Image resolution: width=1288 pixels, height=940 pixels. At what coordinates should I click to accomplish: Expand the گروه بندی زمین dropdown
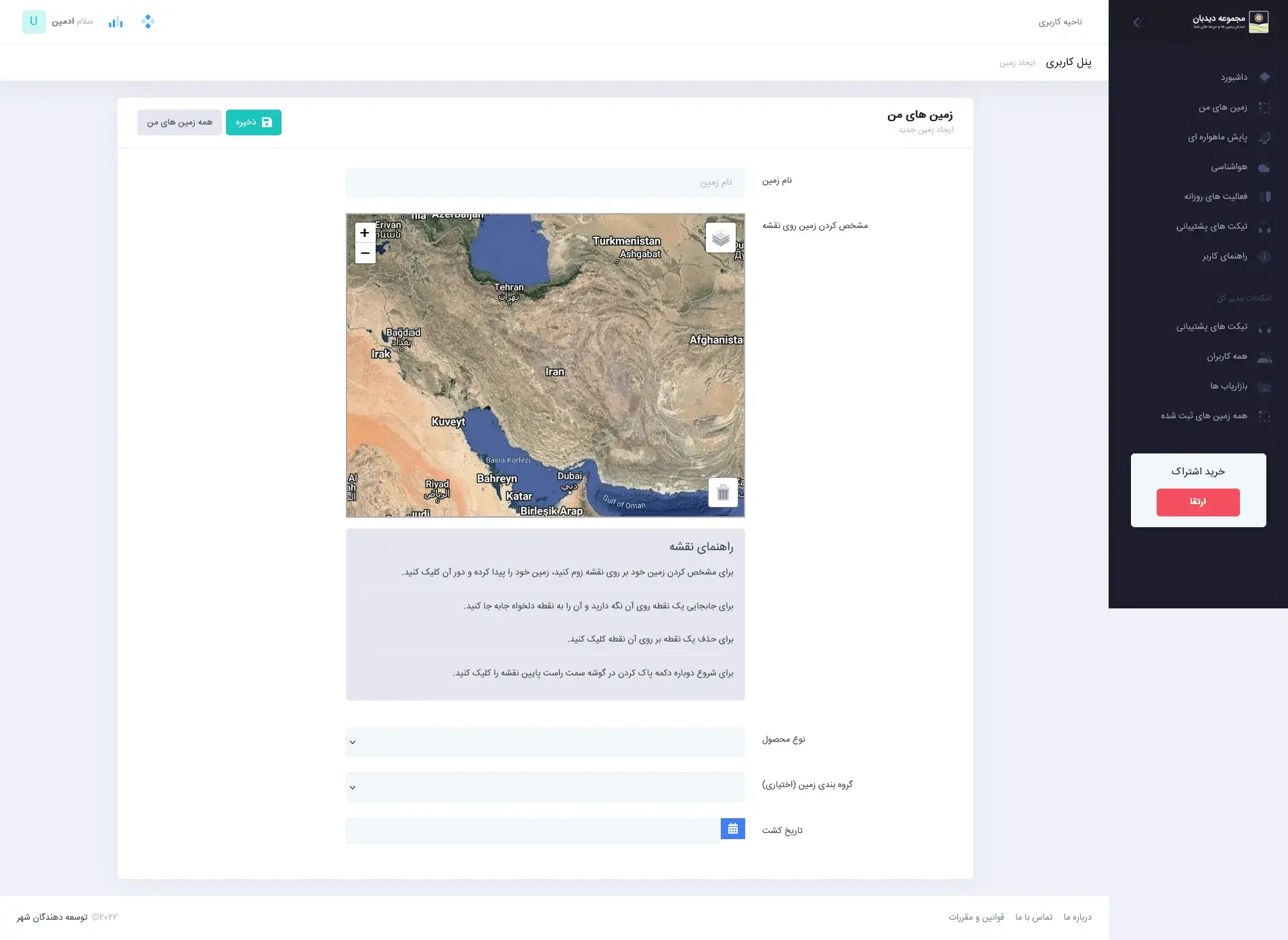[x=545, y=788]
